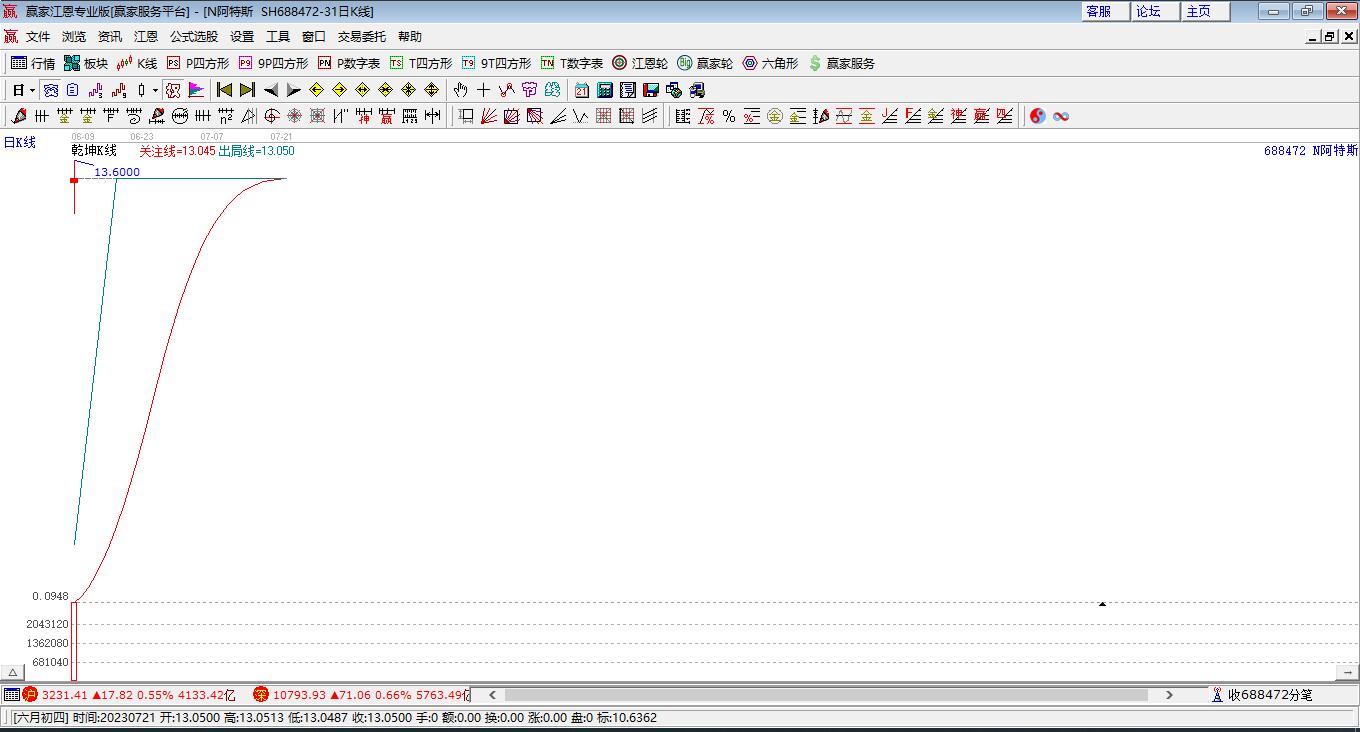Expand panel with bottom-left up triangle

(x=13, y=672)
